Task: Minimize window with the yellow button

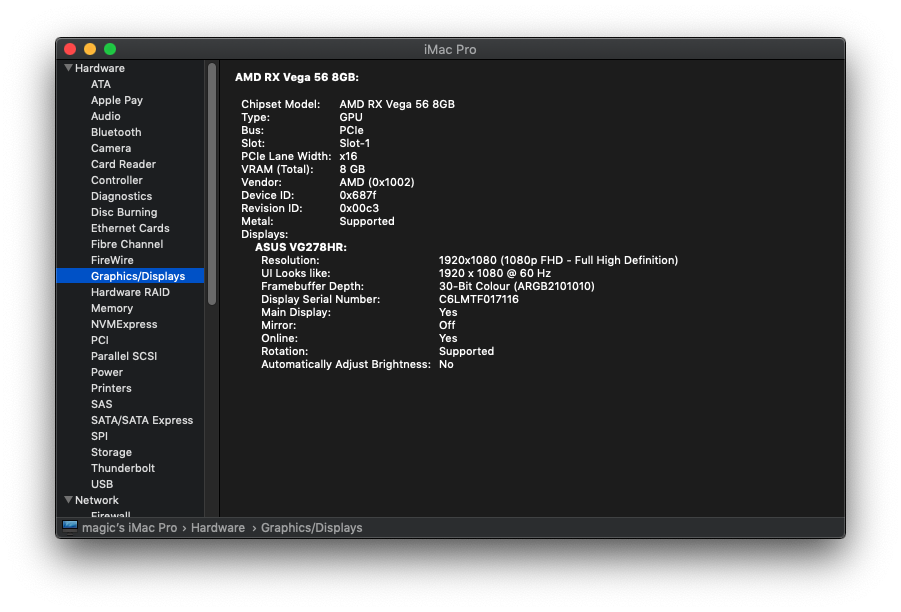Action: pyautogui.click(x=90, y=49)
